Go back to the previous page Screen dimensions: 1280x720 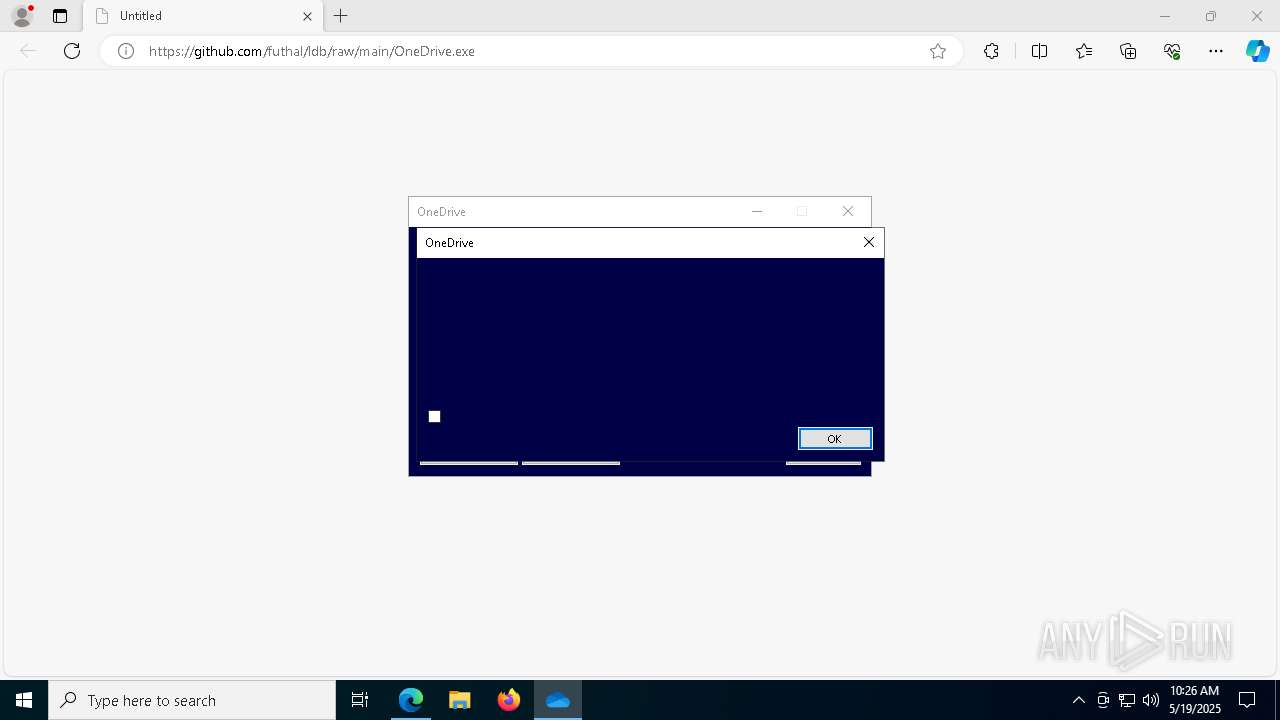click(28, 51)
